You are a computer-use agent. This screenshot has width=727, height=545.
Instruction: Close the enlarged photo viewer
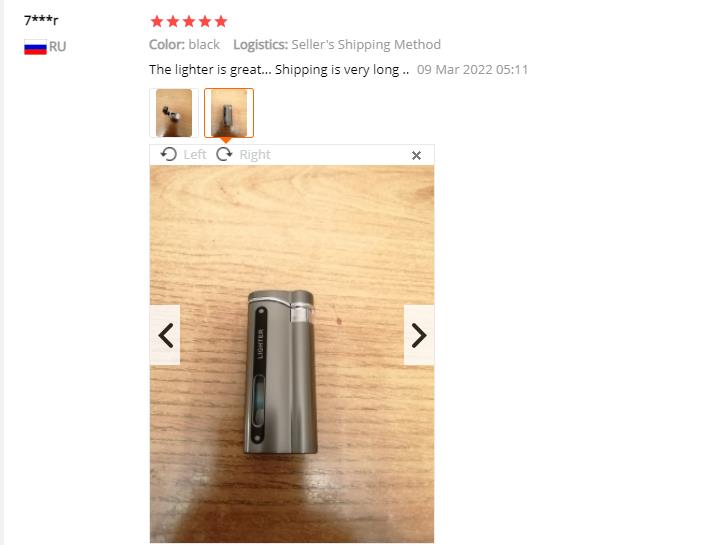click(416, 155)
